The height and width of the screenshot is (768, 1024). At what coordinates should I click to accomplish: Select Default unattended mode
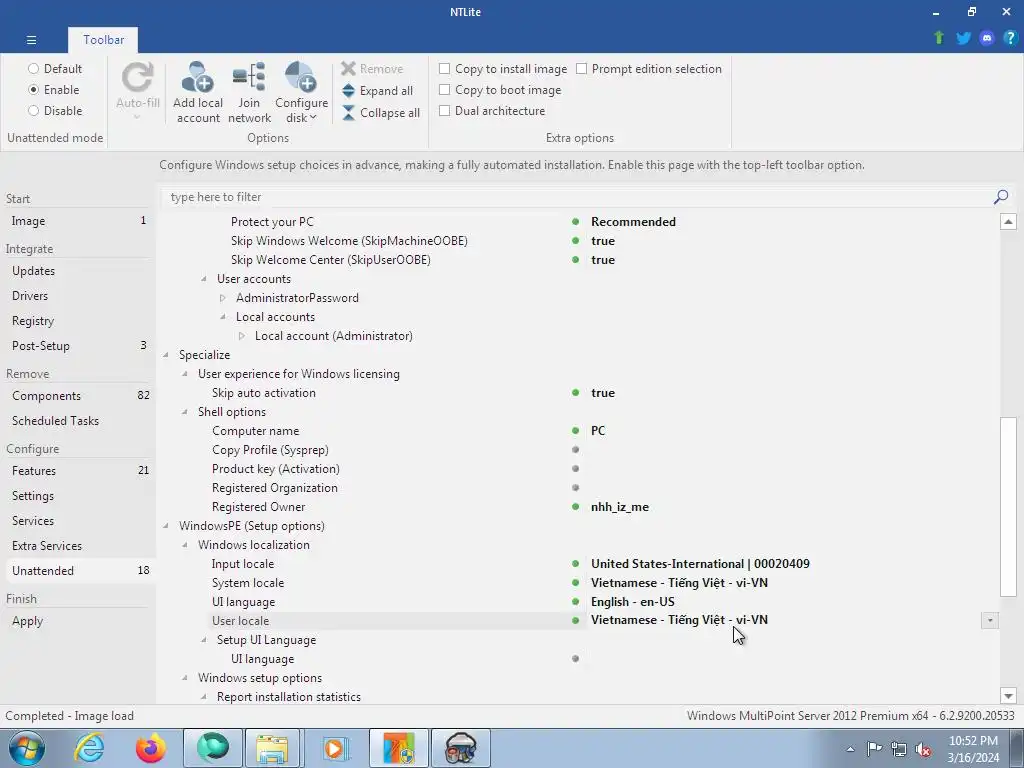pyautogui.click(x=55, y=69)
